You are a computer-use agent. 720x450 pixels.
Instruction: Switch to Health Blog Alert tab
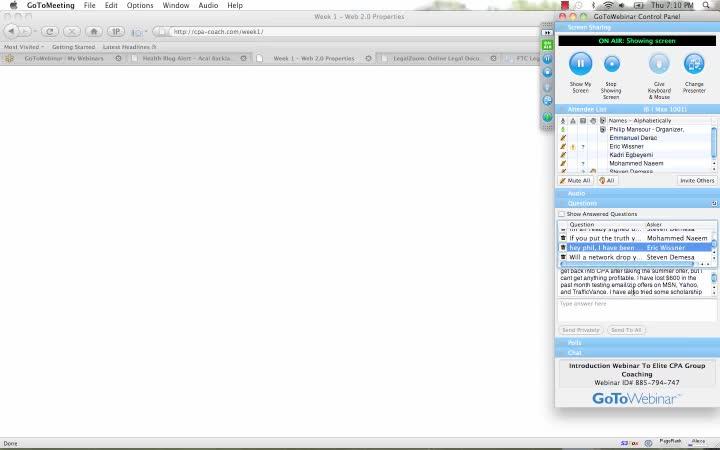[x=186, y=58]
